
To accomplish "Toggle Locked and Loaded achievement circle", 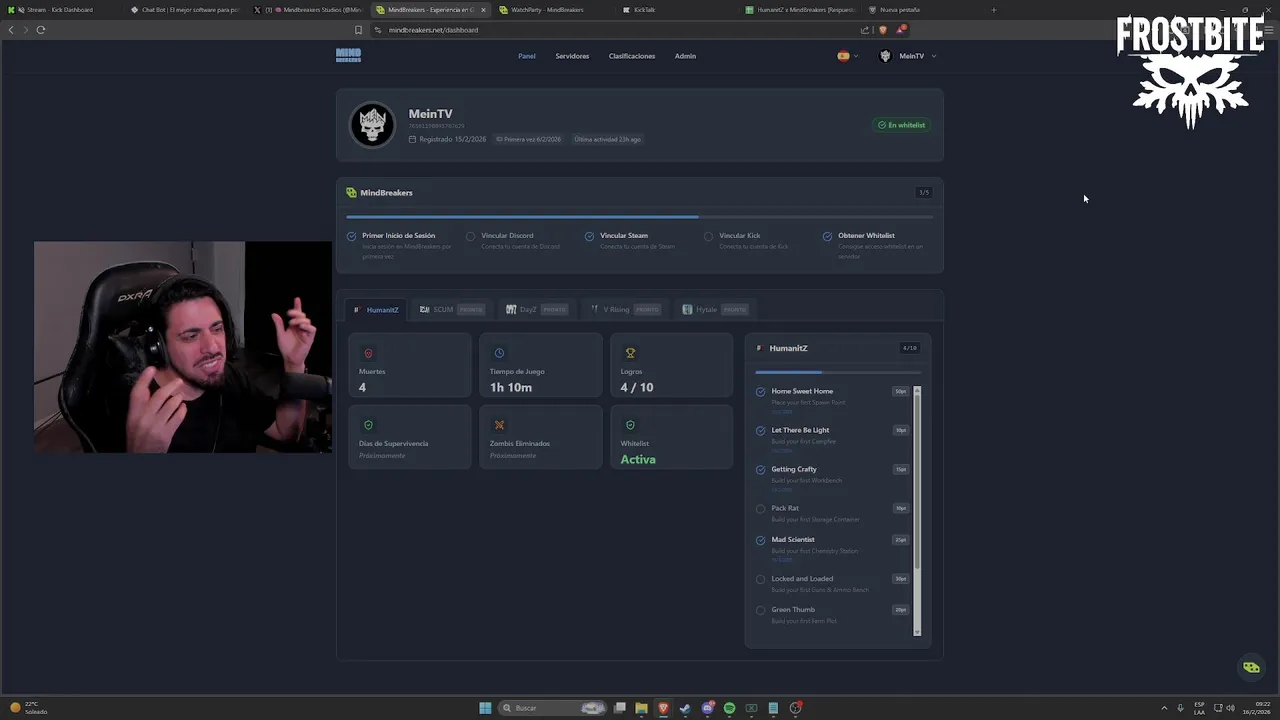I will [x=761, y=579].
